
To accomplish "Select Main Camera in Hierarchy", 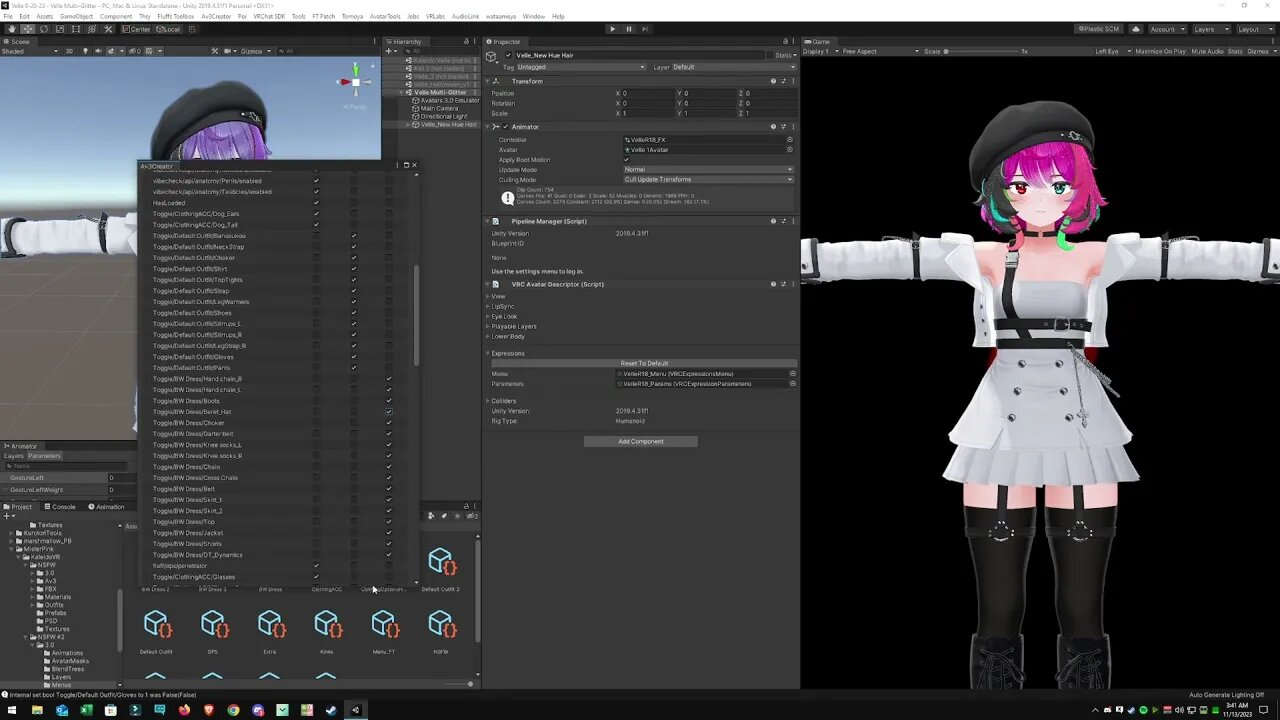I will (440, 108).
